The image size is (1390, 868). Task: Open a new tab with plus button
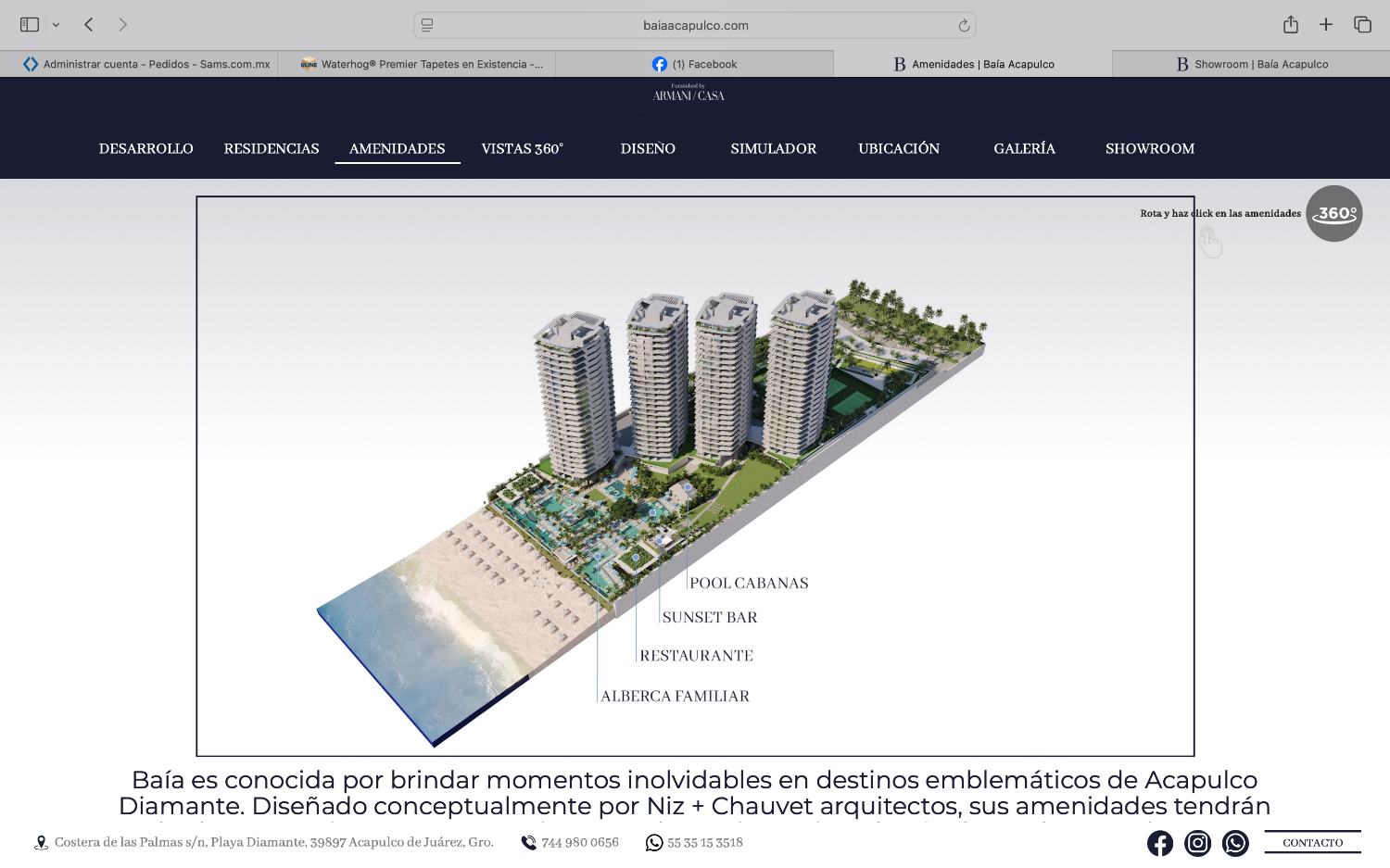tap(1326, 25)
